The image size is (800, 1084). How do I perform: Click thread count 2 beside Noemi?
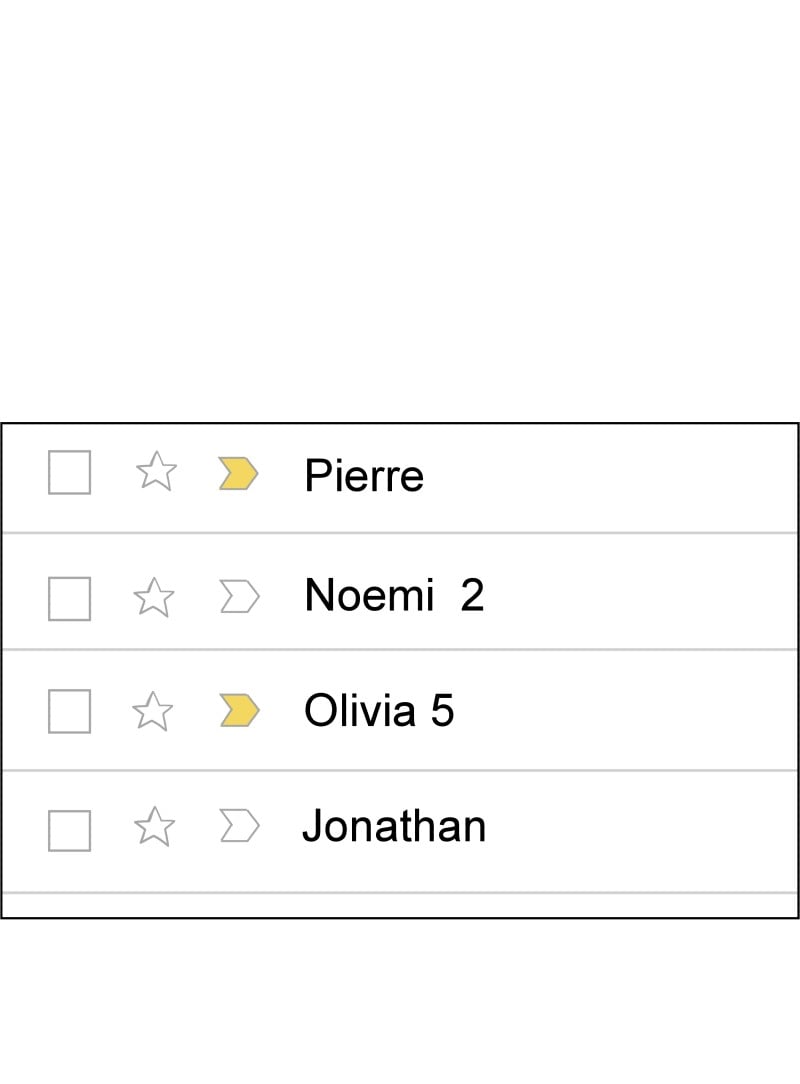tap(472, 595)
